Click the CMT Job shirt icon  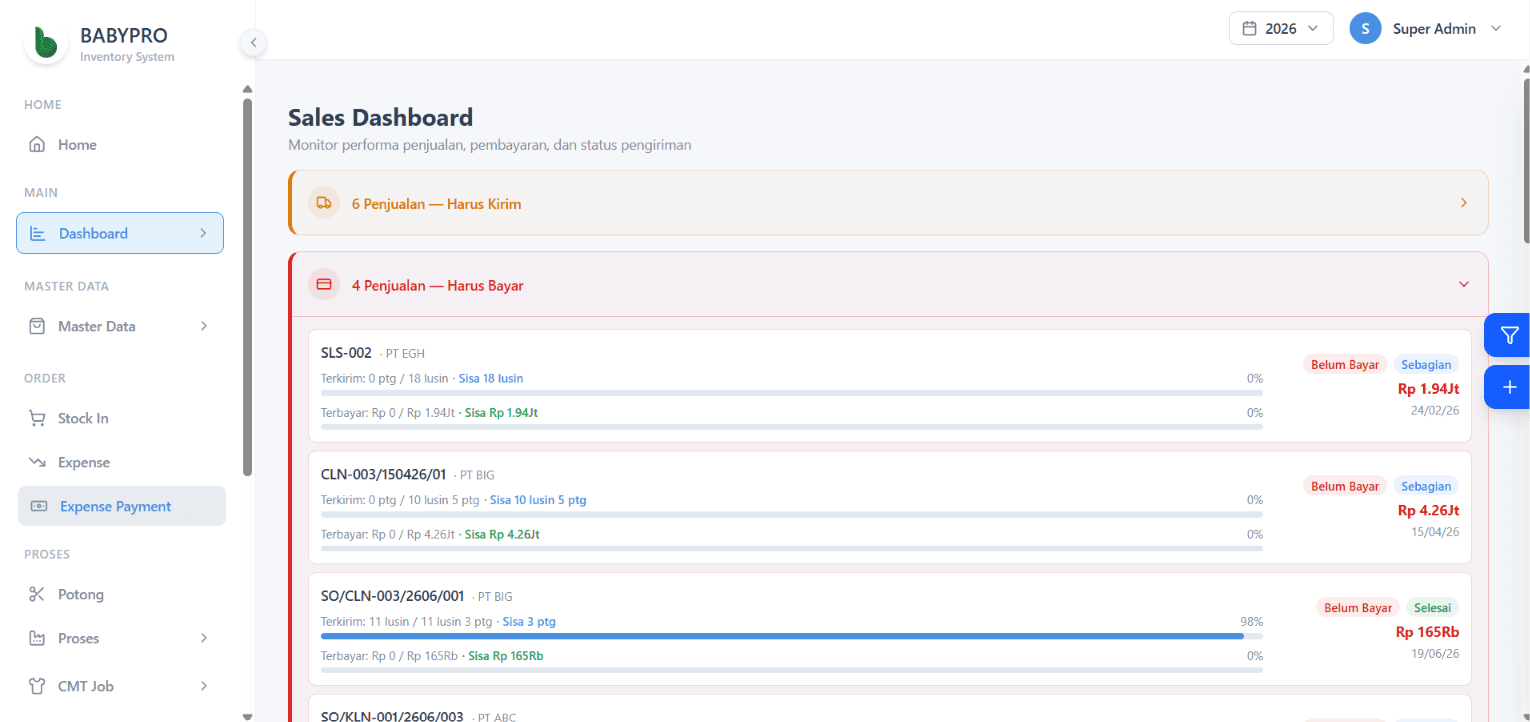(x=37, y=686)
